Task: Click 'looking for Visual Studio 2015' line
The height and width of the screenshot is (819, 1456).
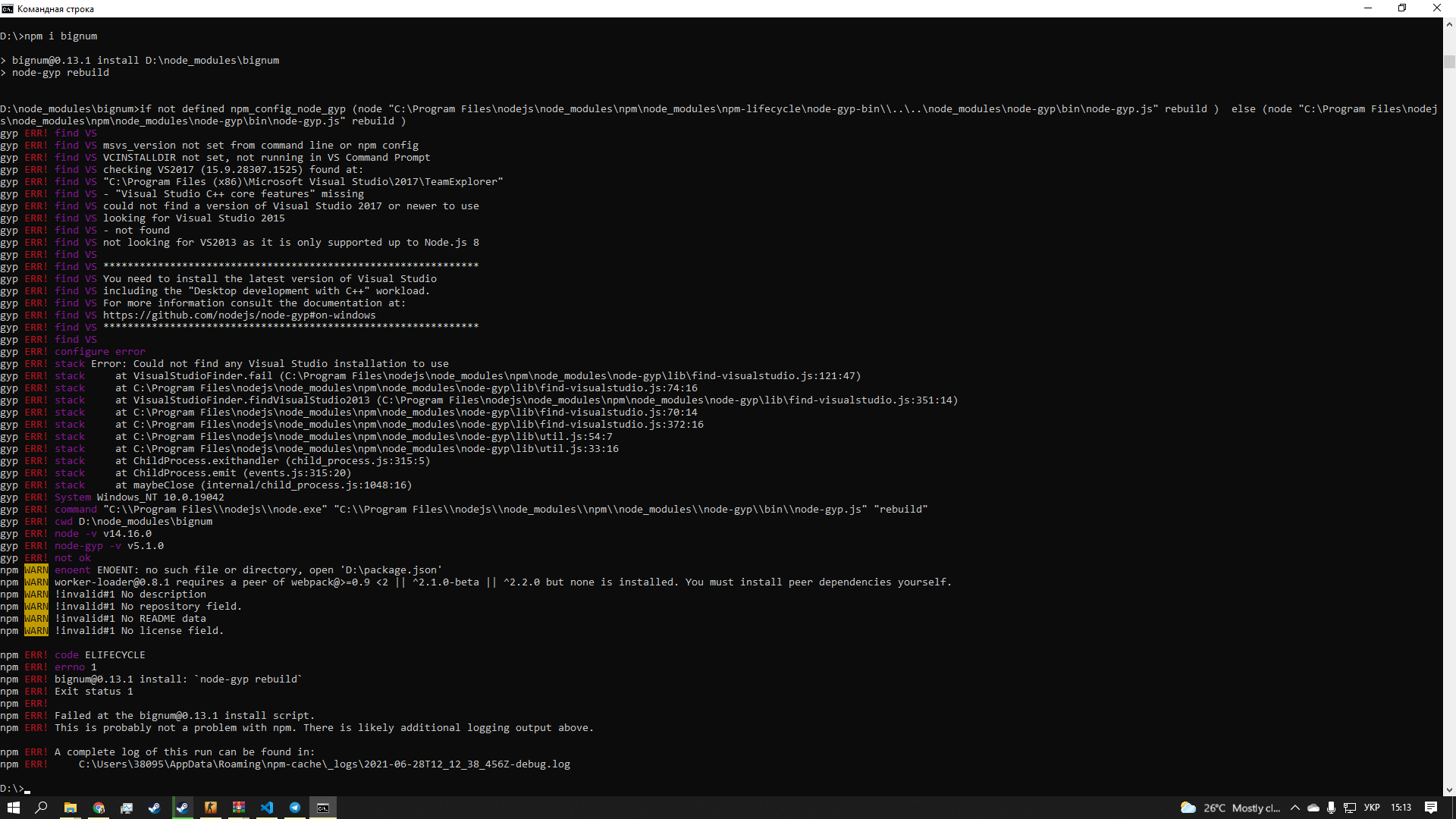Action: (143, 218)
